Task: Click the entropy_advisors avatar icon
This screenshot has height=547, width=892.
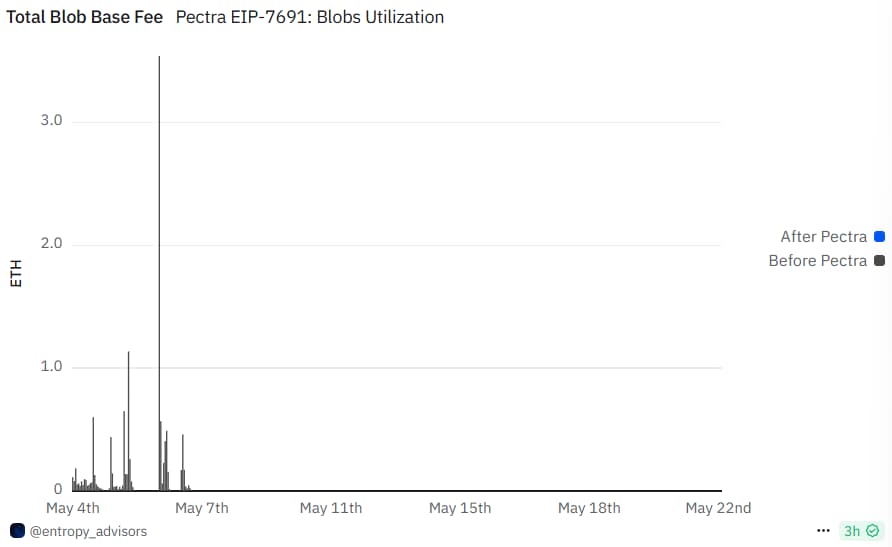Action: pos(17,530)
